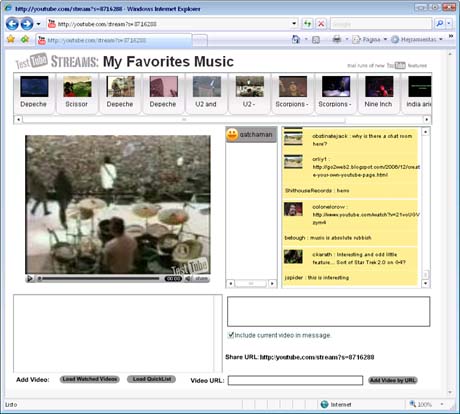This screenshot has height=414, width=460.
Task: Click the Add Video by URL button
Action: click(393, 380)
